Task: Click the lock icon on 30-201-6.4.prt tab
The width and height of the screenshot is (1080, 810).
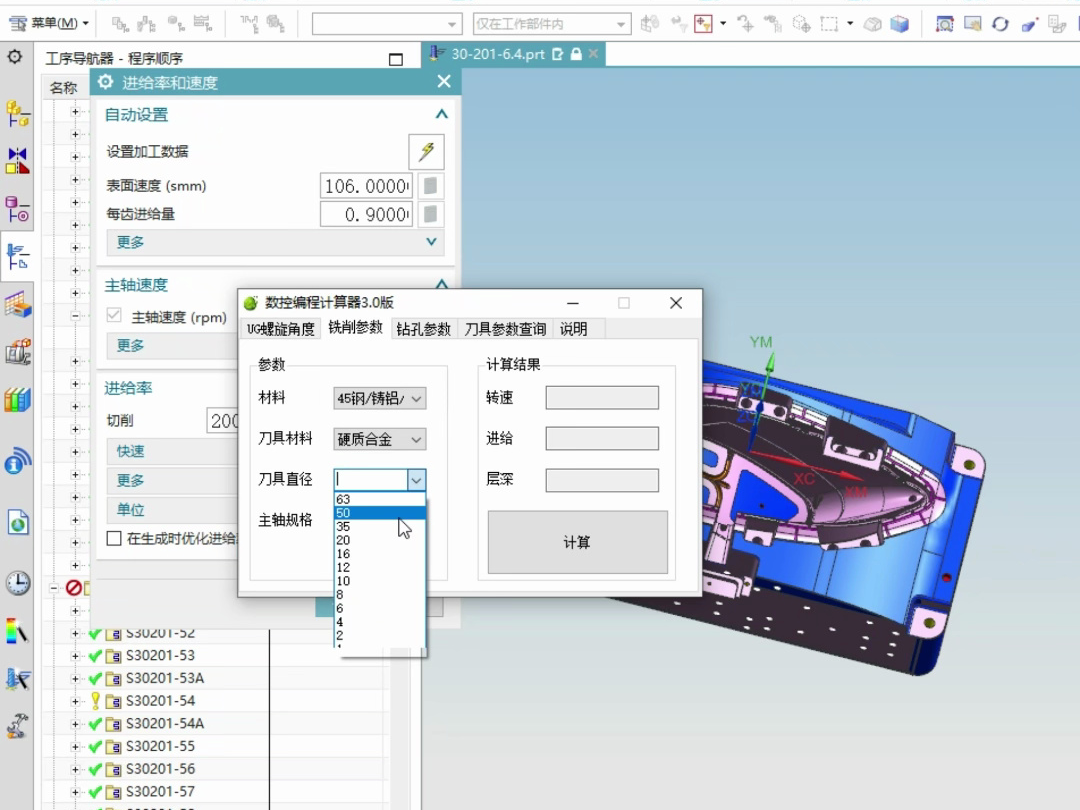Action: coord(576,54)
